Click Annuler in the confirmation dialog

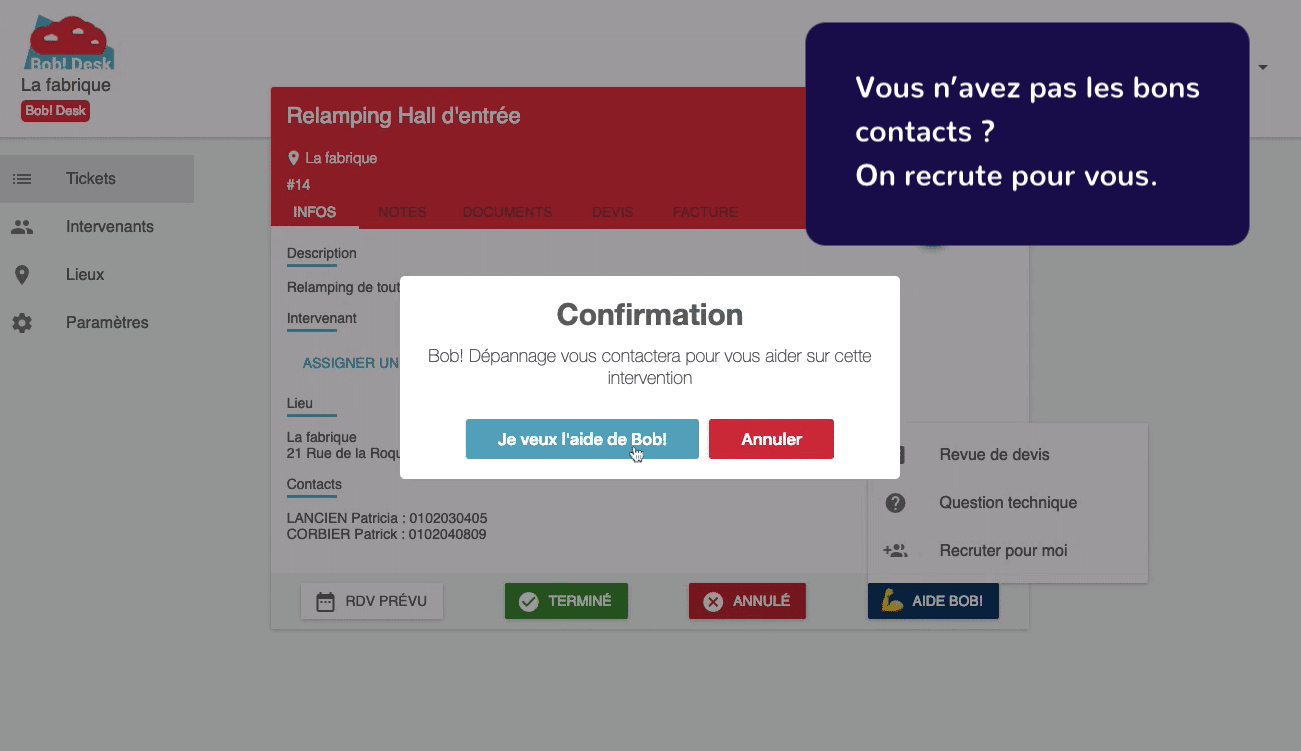click(771, 439)
